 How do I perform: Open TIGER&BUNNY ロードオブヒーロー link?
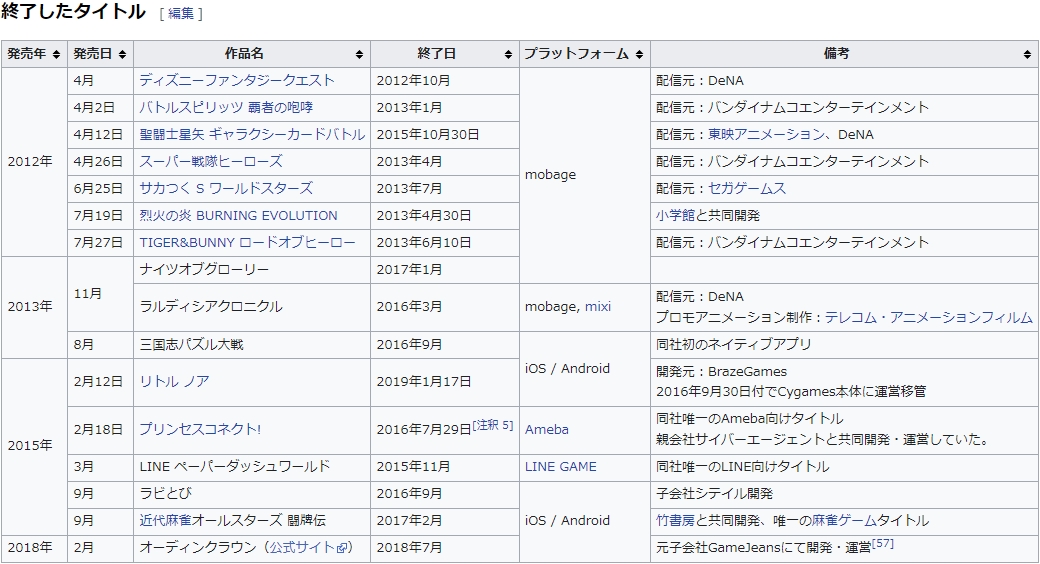[247, 243]
